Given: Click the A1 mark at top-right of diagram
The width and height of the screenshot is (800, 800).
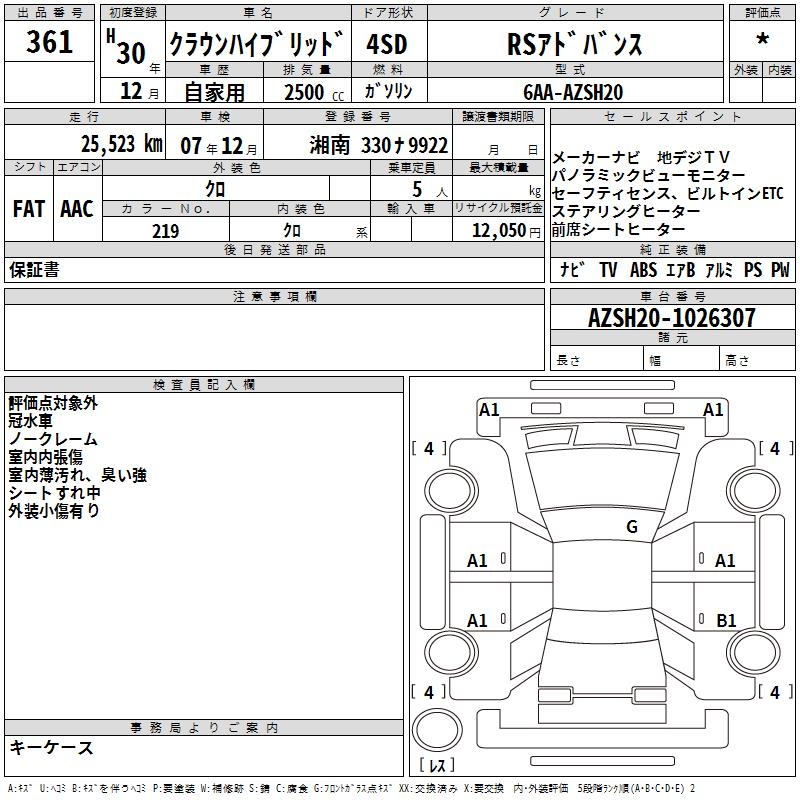Looking at the screenshot, I should [713, 410].
